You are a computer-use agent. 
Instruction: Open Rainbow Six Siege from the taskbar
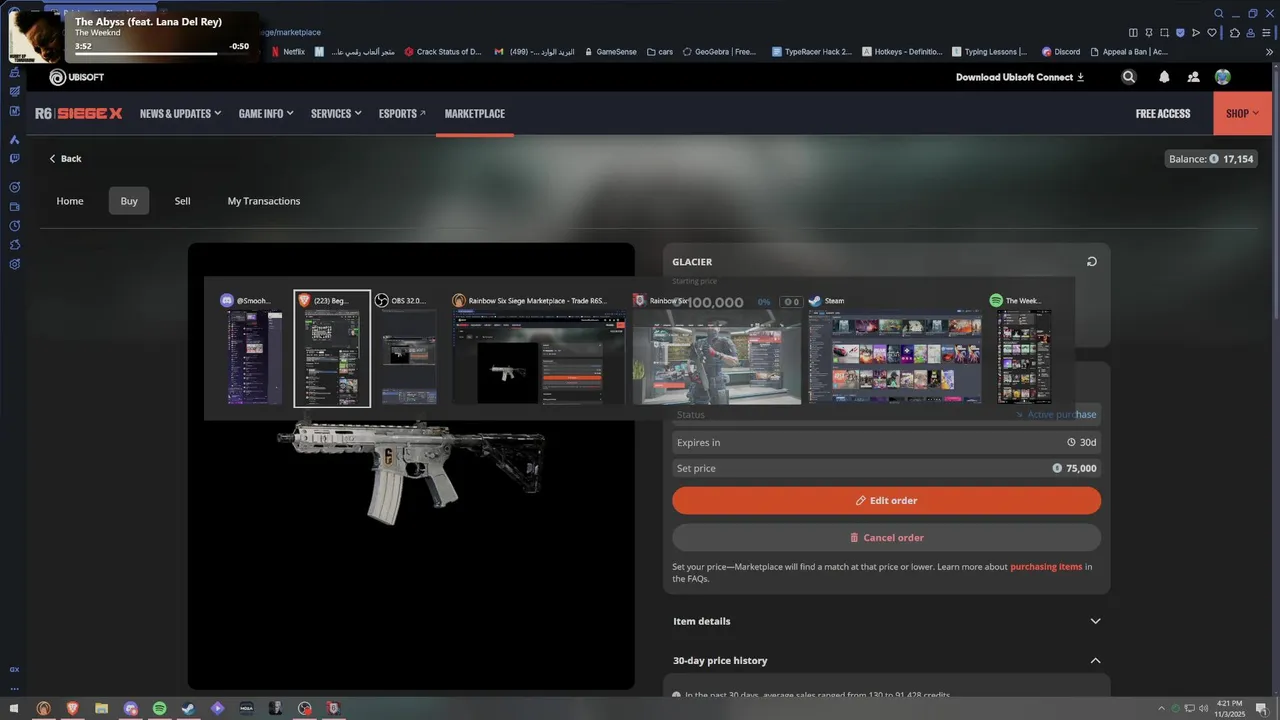pyautogui.click(x=333, y=708)
